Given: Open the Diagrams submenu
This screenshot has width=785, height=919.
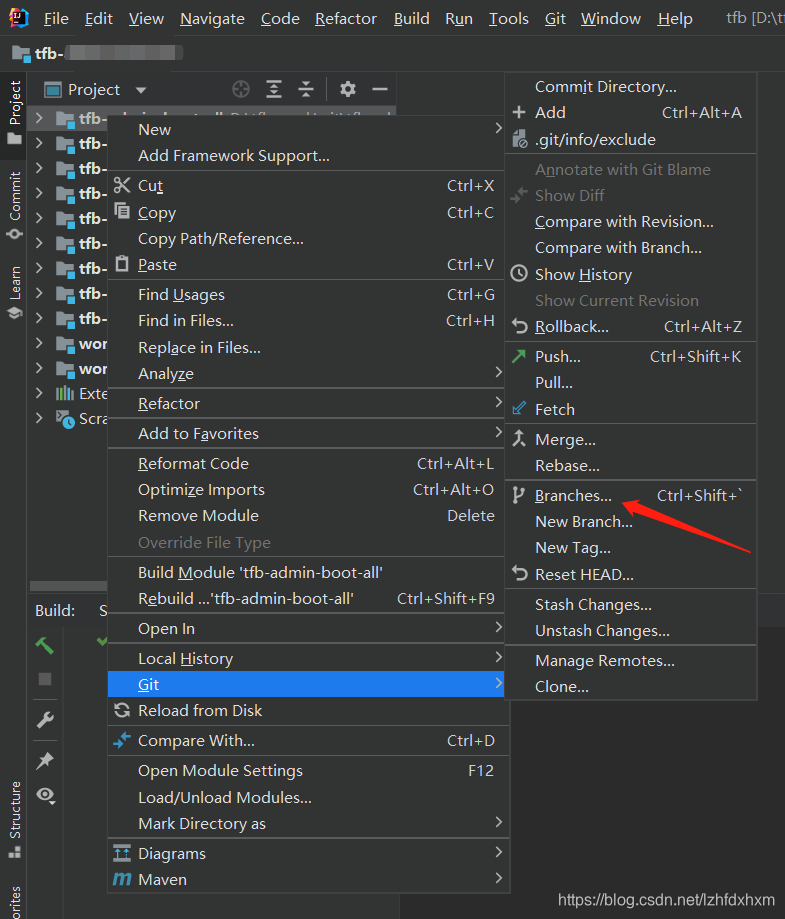Looking at the screenshot, I should tap(306, 854).
